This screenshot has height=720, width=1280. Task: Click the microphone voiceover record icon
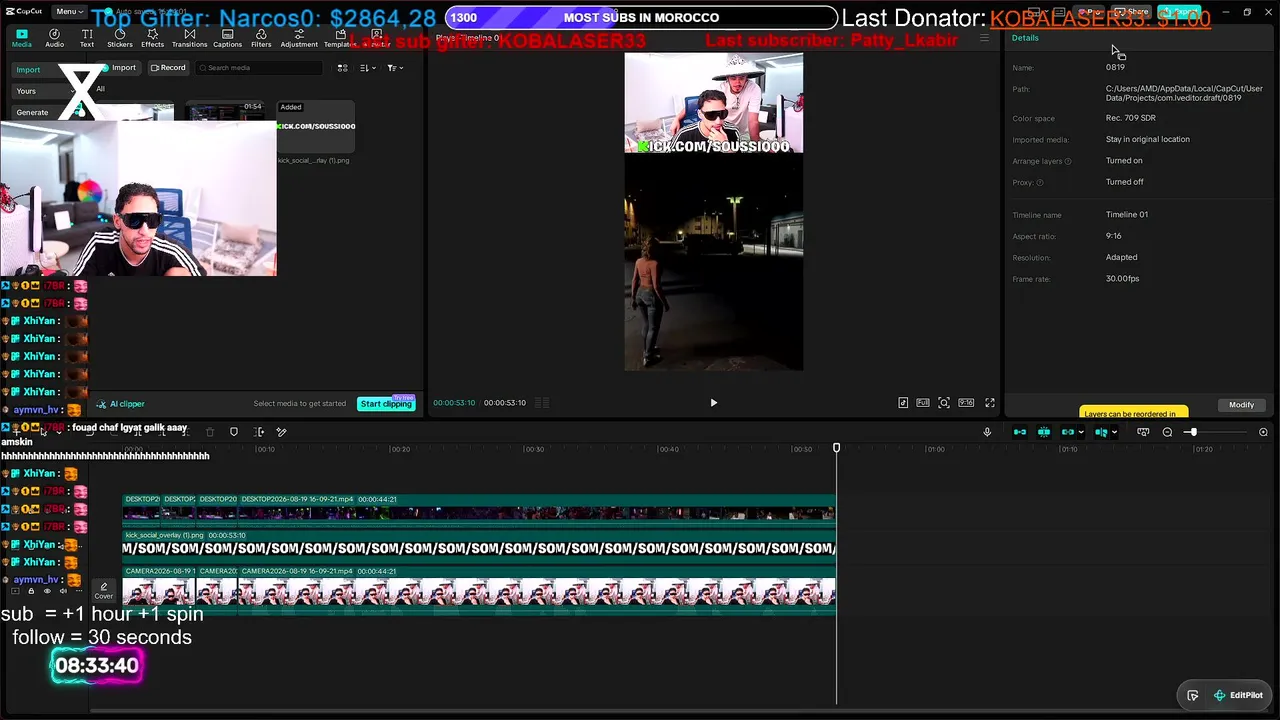coord(987,432)
